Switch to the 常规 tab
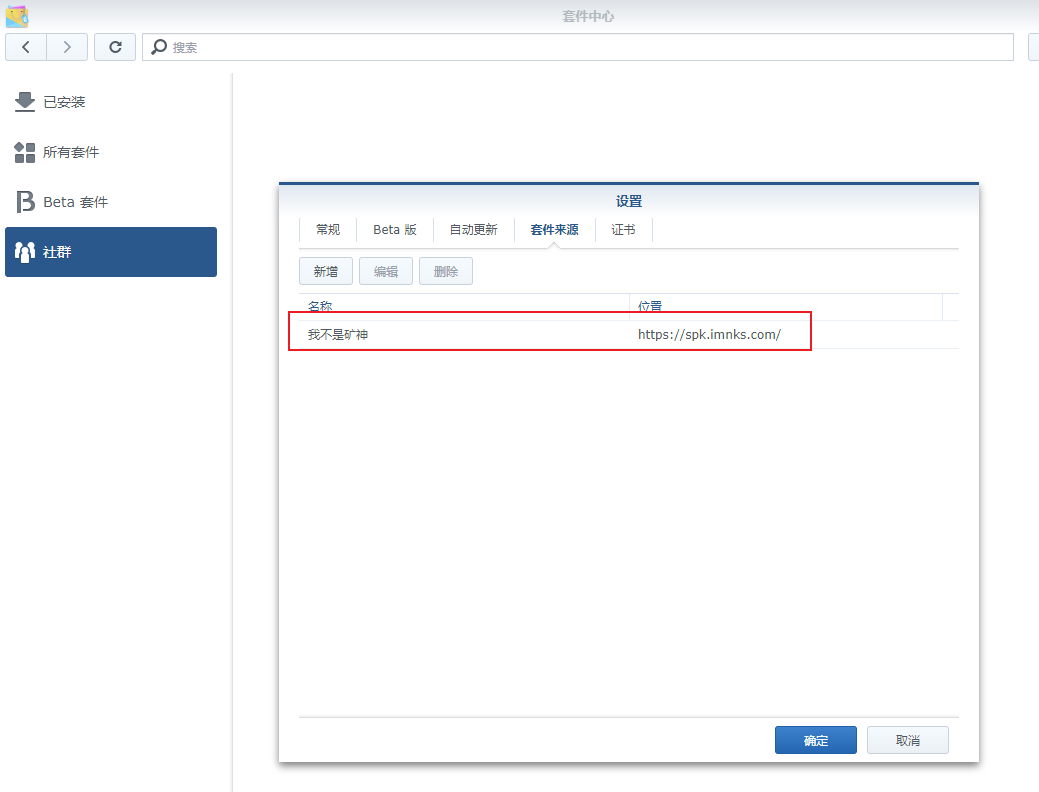Viewport: 1039px width, 792px height. [328, 230]
